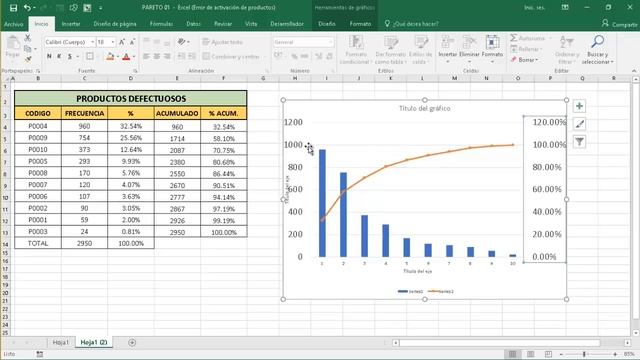Collapse the ribbon with the chevron arrow
640x360 pixels.
tap(634, 71)
